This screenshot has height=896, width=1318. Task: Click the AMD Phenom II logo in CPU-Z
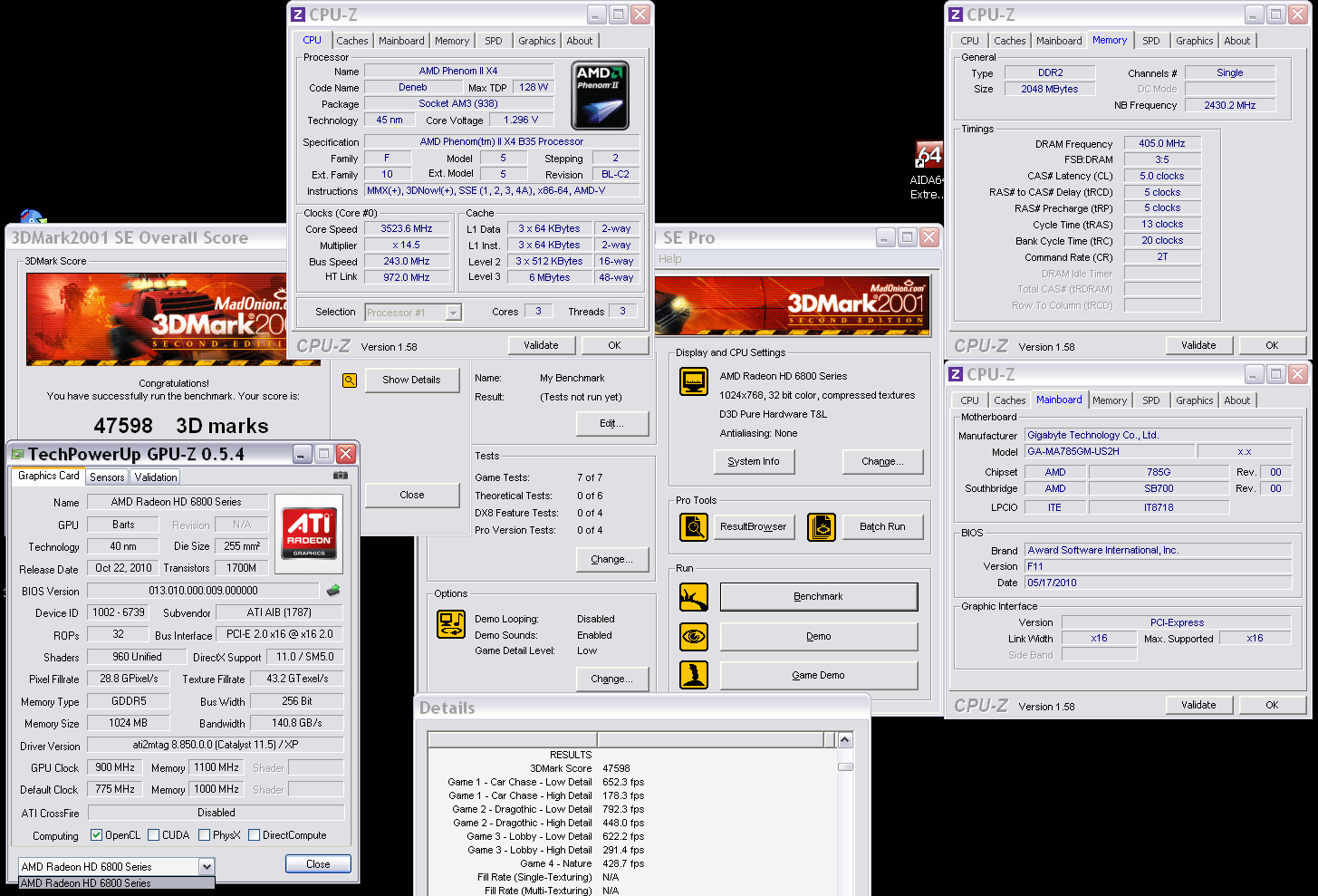click(x=600, y=95)
